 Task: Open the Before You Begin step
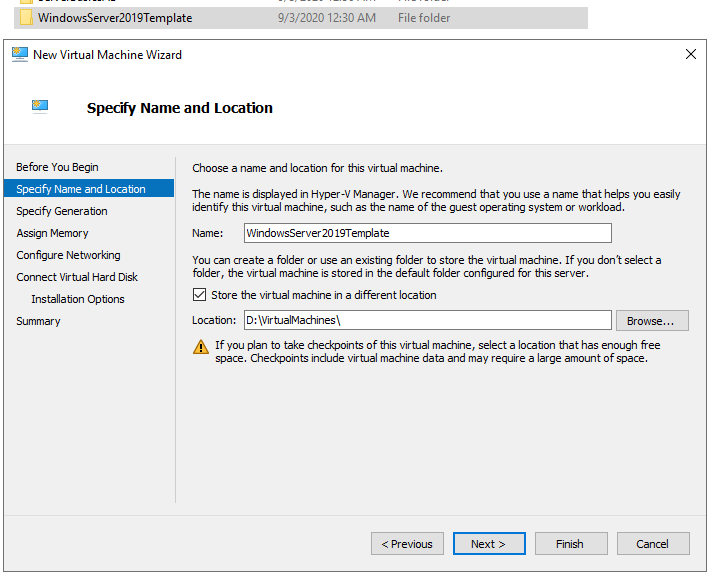57,167
